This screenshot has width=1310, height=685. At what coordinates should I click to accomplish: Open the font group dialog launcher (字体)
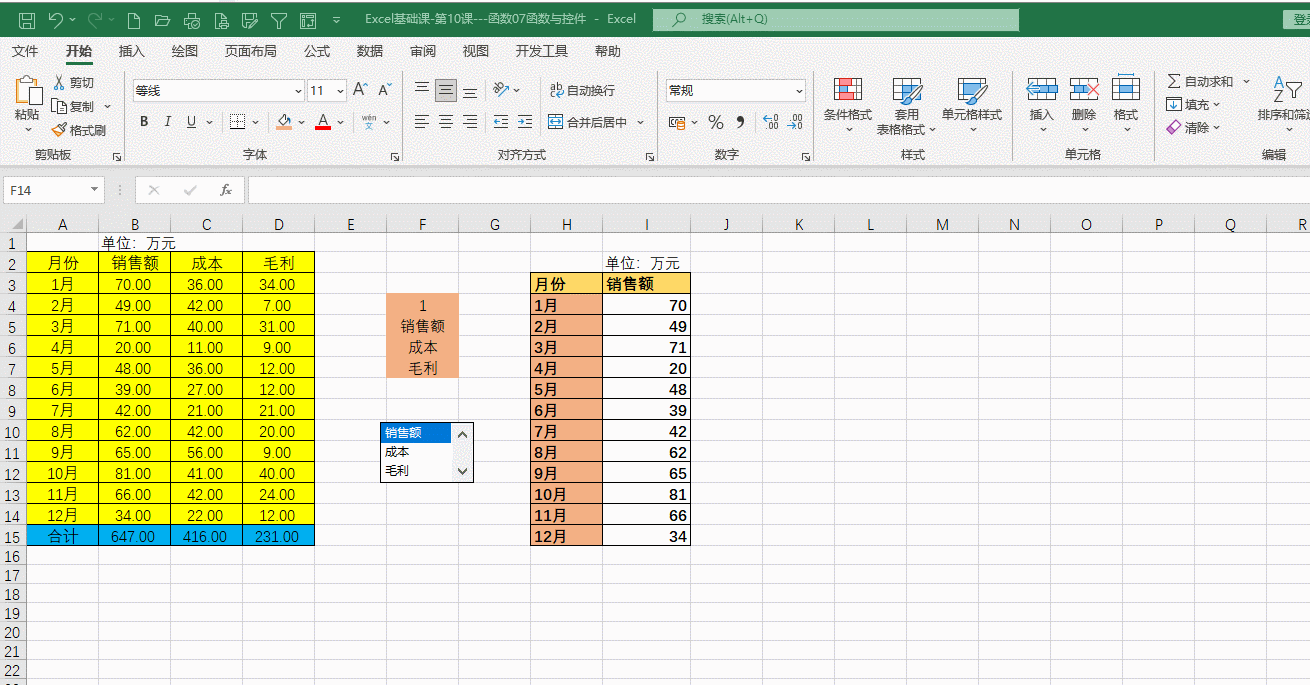point(394,157)
